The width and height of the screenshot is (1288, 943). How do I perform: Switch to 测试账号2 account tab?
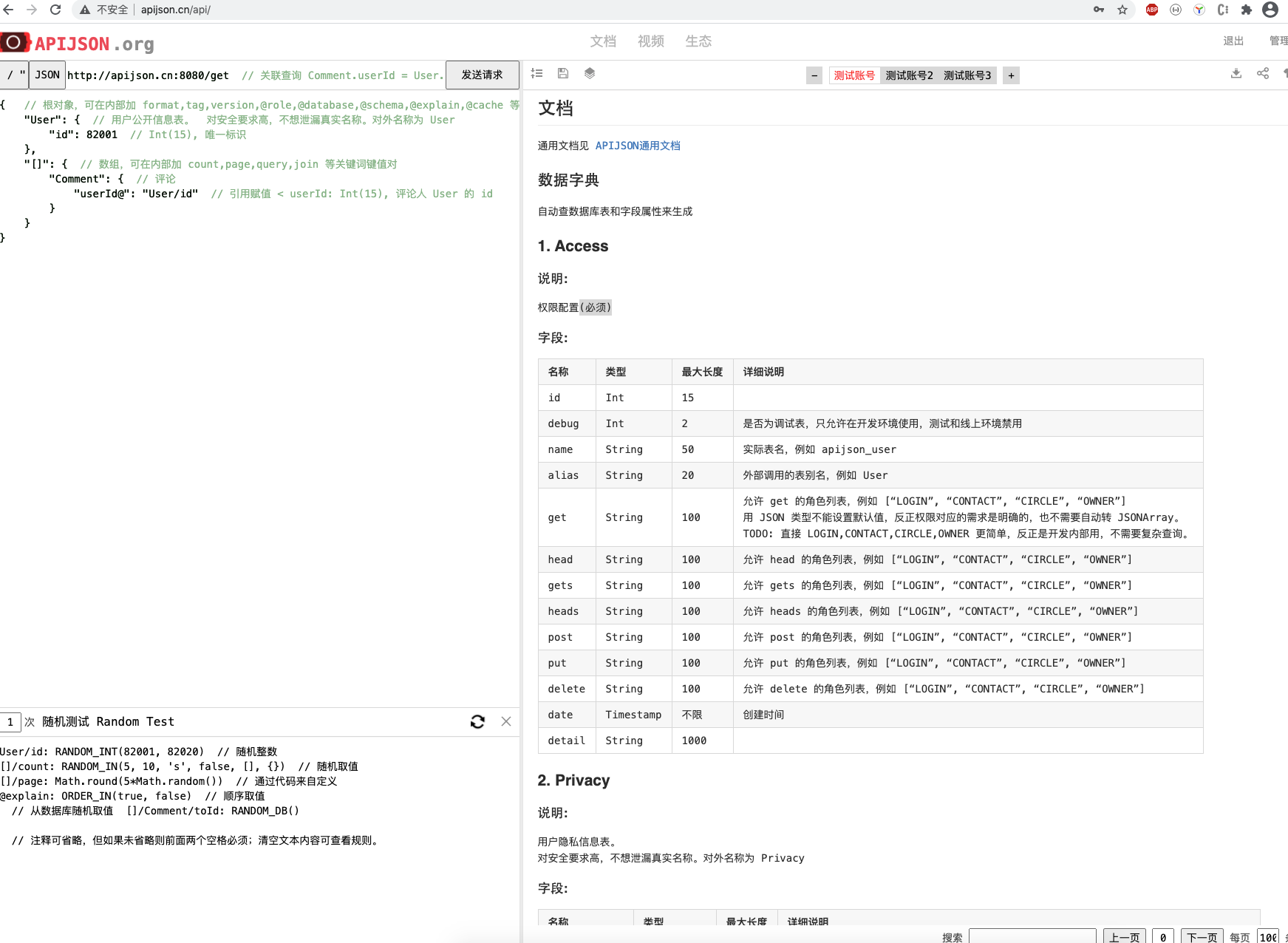click(909, 75)
